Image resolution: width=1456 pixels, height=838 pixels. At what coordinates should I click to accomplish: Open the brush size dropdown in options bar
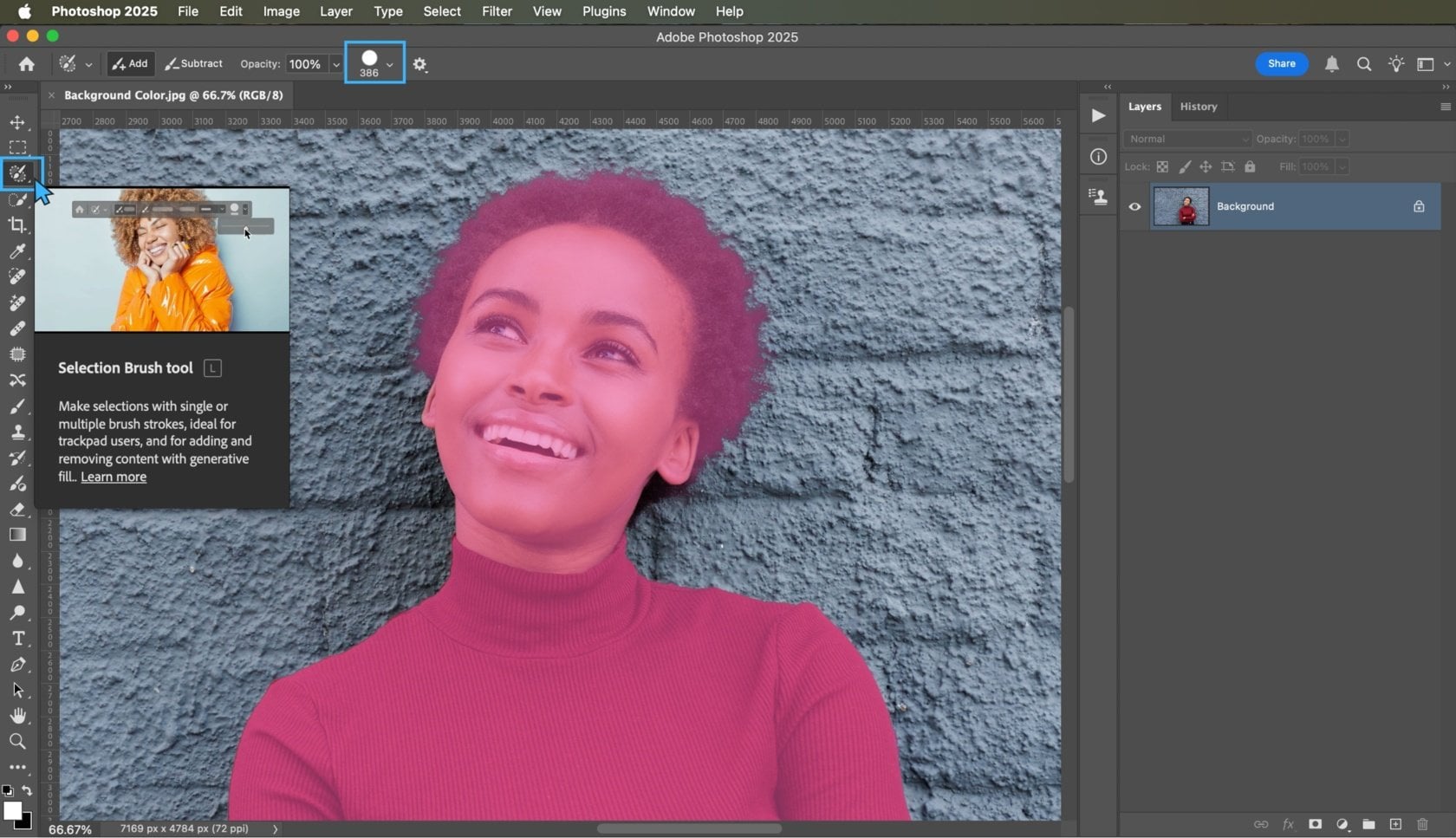click(390, 63)
